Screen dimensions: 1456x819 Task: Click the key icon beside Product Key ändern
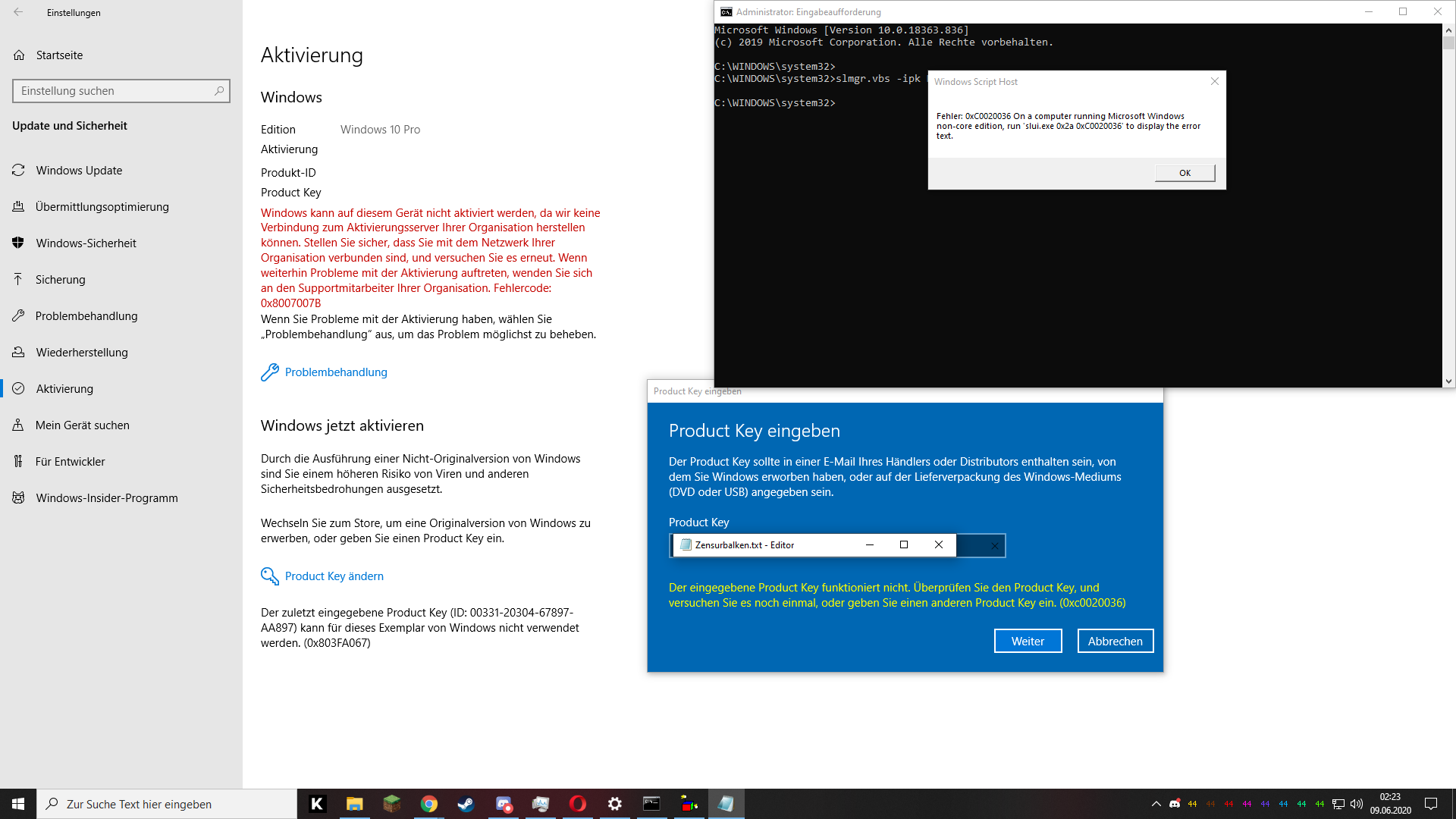pyautogui.click(x=270, y=576)
